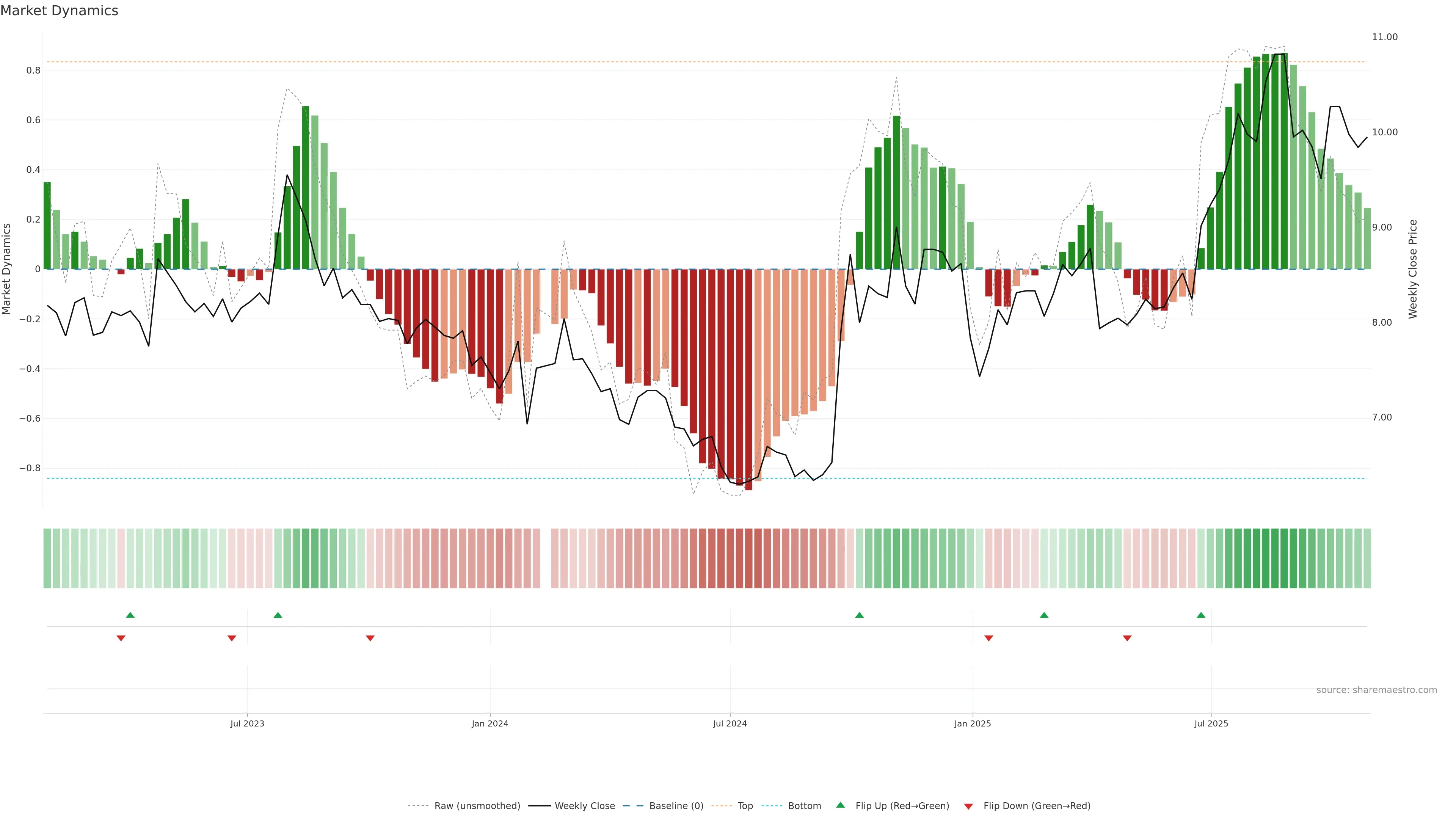Toggle the Weekly Close legend entry
This screenshot has height=819, width=1456.
[584, 806]
